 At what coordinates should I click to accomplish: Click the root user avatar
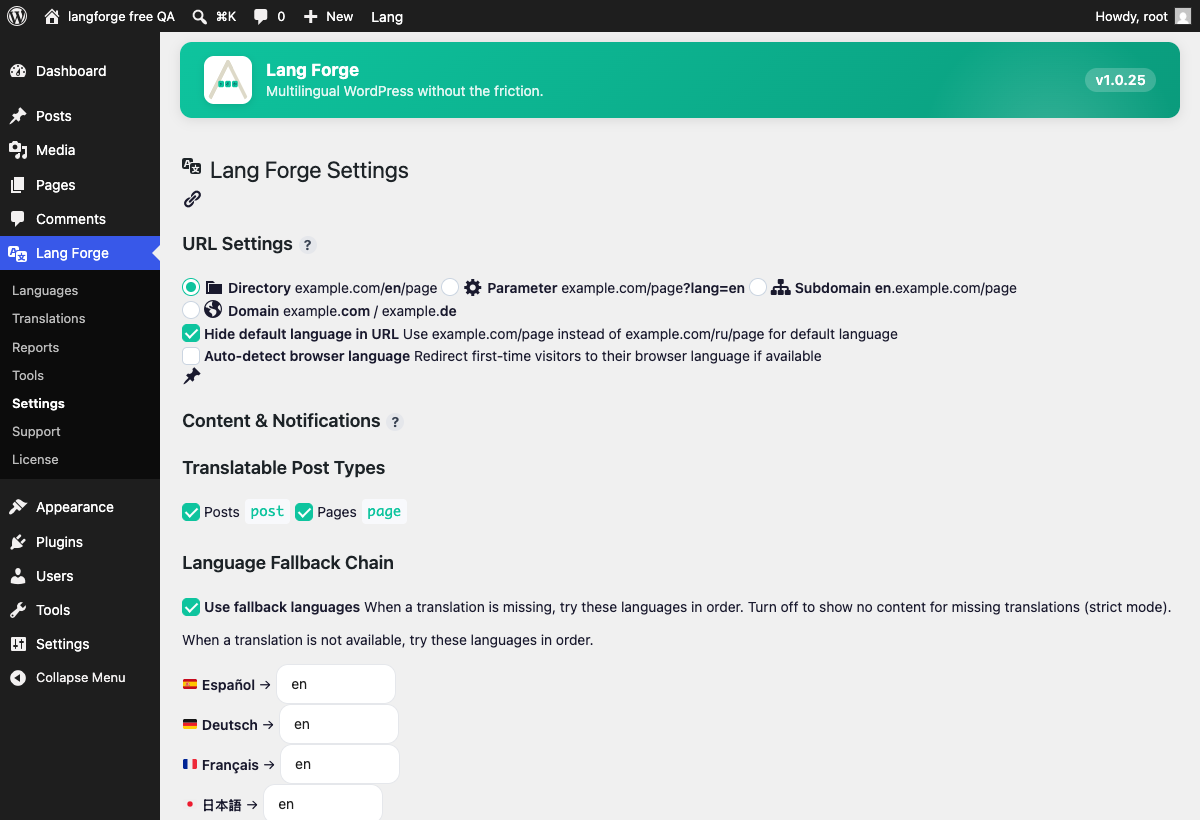pyautogui.click(x=1182, y=16)
